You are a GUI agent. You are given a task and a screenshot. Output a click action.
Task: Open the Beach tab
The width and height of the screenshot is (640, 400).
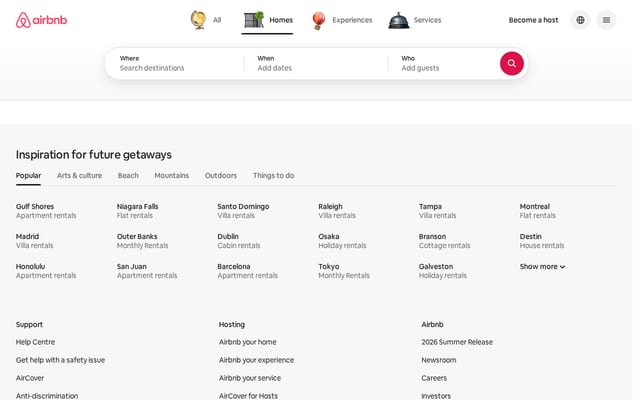[x=128, y=176]
